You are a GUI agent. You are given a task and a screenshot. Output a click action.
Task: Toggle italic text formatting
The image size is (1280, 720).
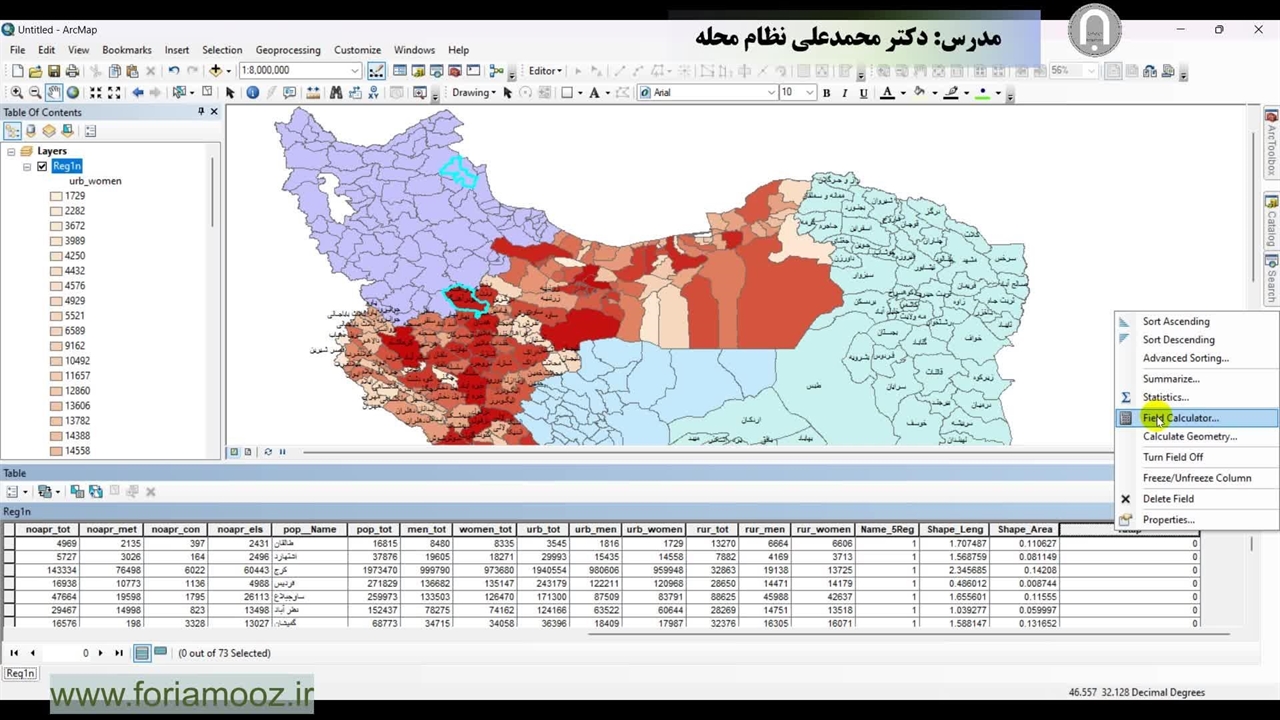tap(845, 93)
